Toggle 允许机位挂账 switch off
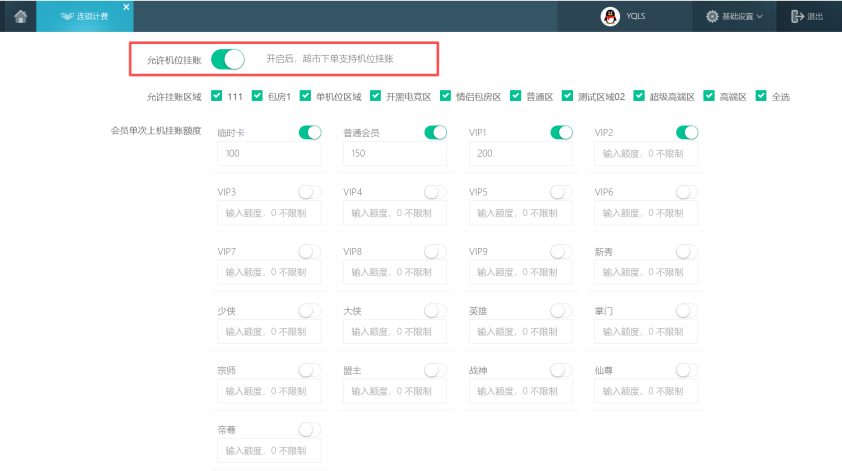 228,59
